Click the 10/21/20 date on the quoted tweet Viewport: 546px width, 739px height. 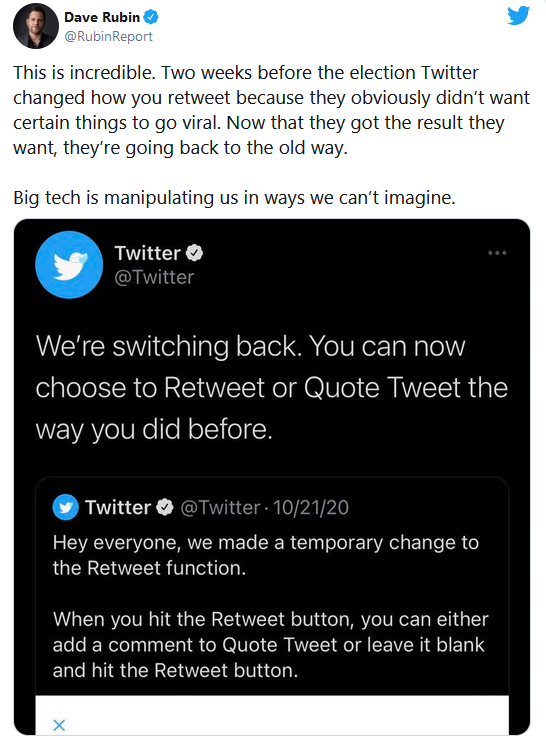click(311, 508)
